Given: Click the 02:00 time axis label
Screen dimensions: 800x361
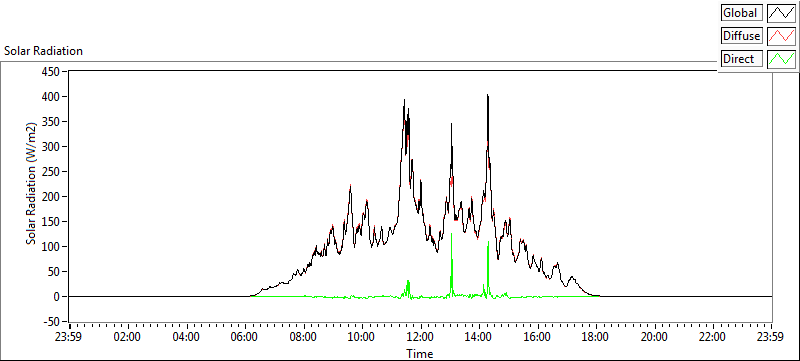Looking at the screenshot, I should pyautogui.click(x=128, y=337).
